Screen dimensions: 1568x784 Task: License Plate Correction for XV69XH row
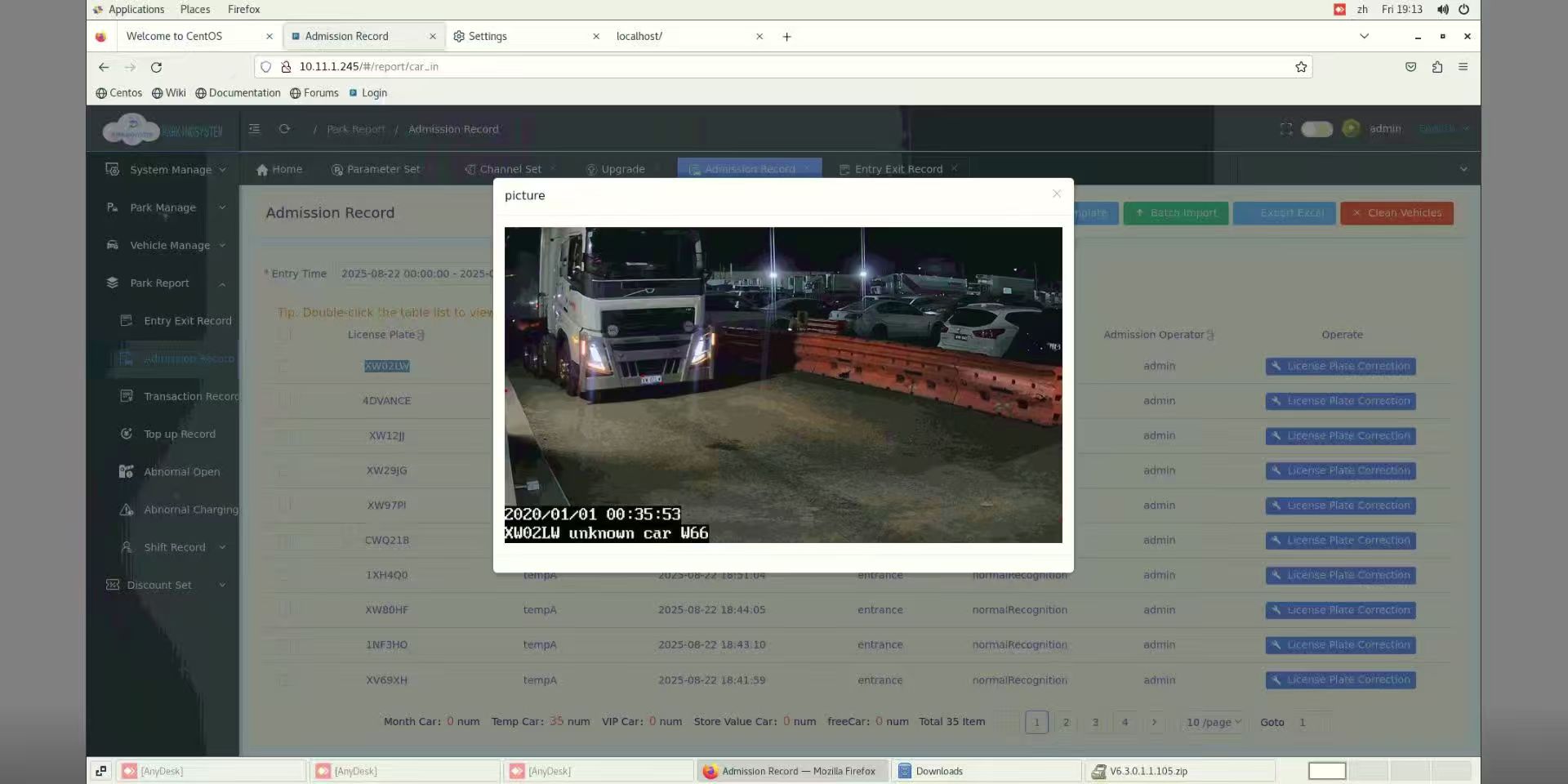pos(1340,679)
